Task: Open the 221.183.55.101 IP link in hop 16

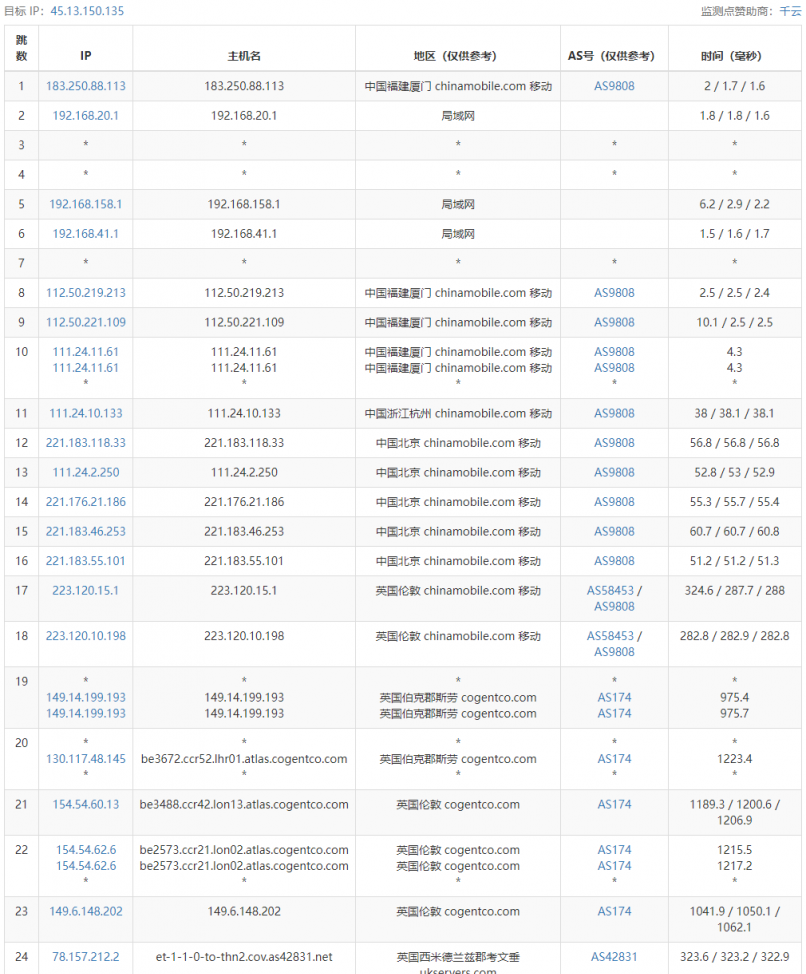Action: tap(86, 561)
